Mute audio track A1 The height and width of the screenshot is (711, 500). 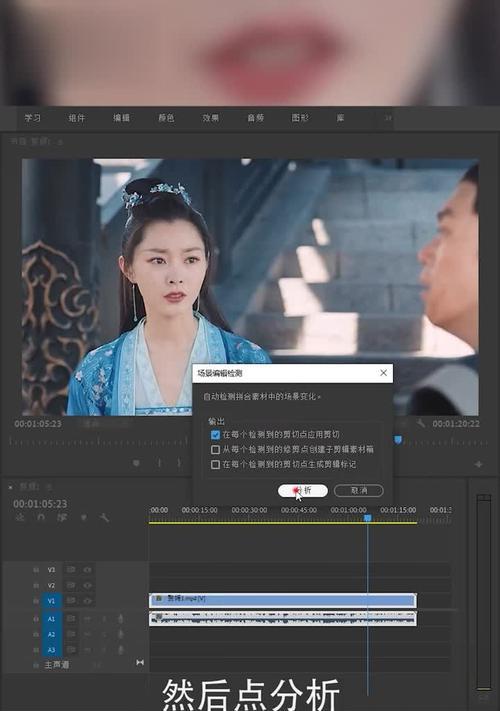click(87, 618)
